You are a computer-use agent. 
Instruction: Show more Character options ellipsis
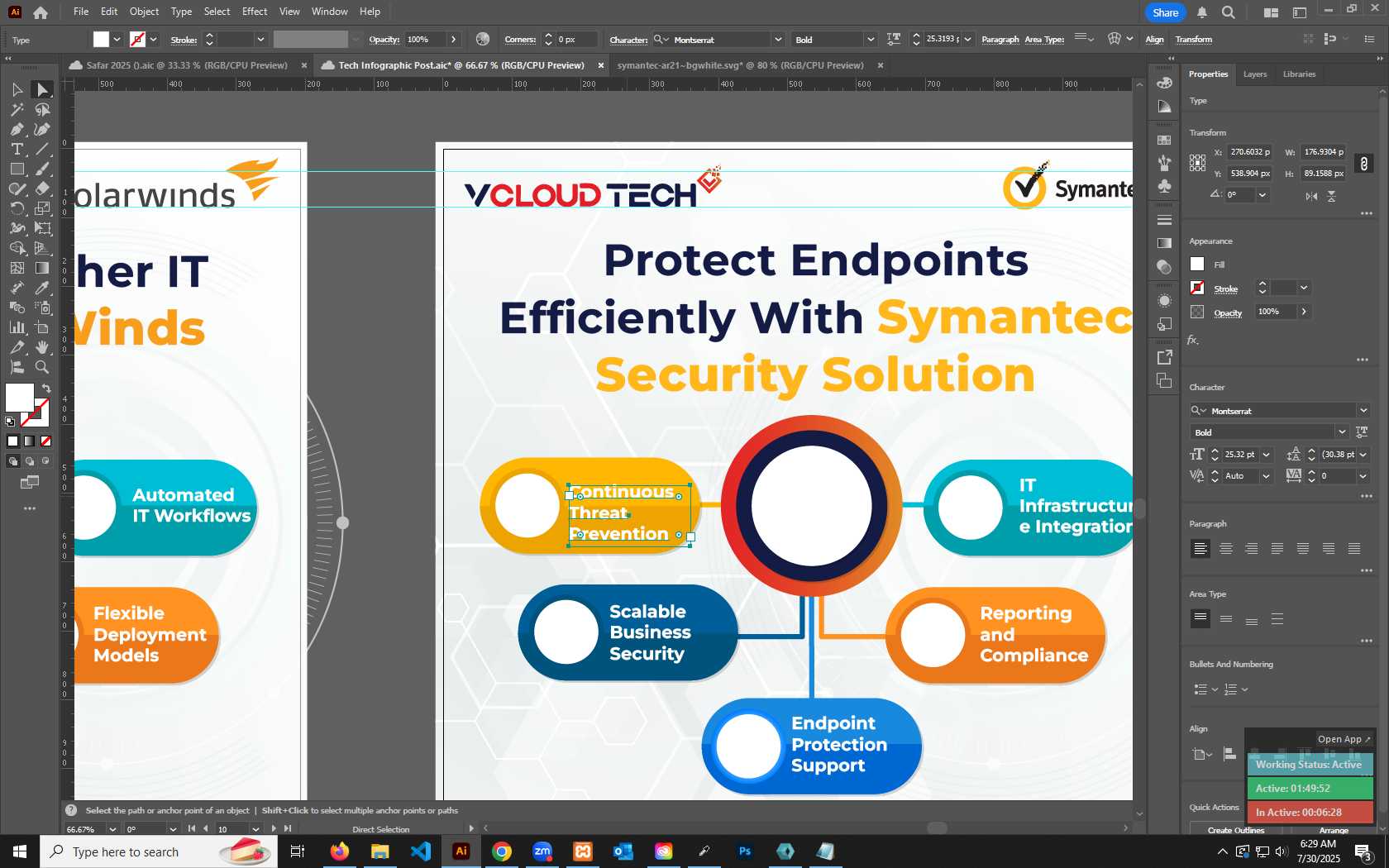pos(1366,496)
